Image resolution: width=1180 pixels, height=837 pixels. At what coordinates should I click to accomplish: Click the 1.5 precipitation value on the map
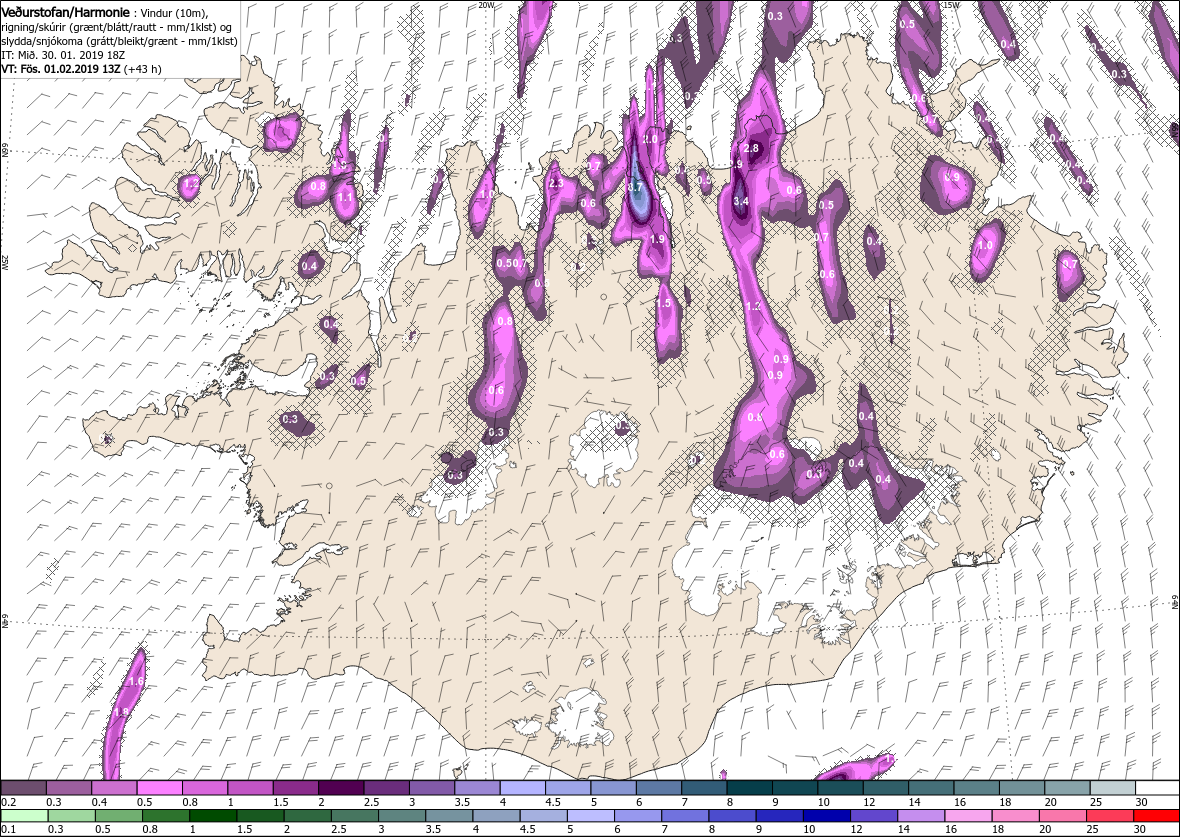[x=663, y=303]
